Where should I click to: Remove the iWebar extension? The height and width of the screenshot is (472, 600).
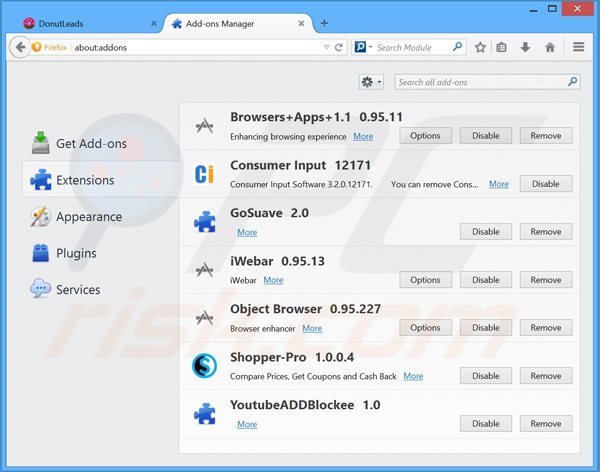[x=546, y=280]
